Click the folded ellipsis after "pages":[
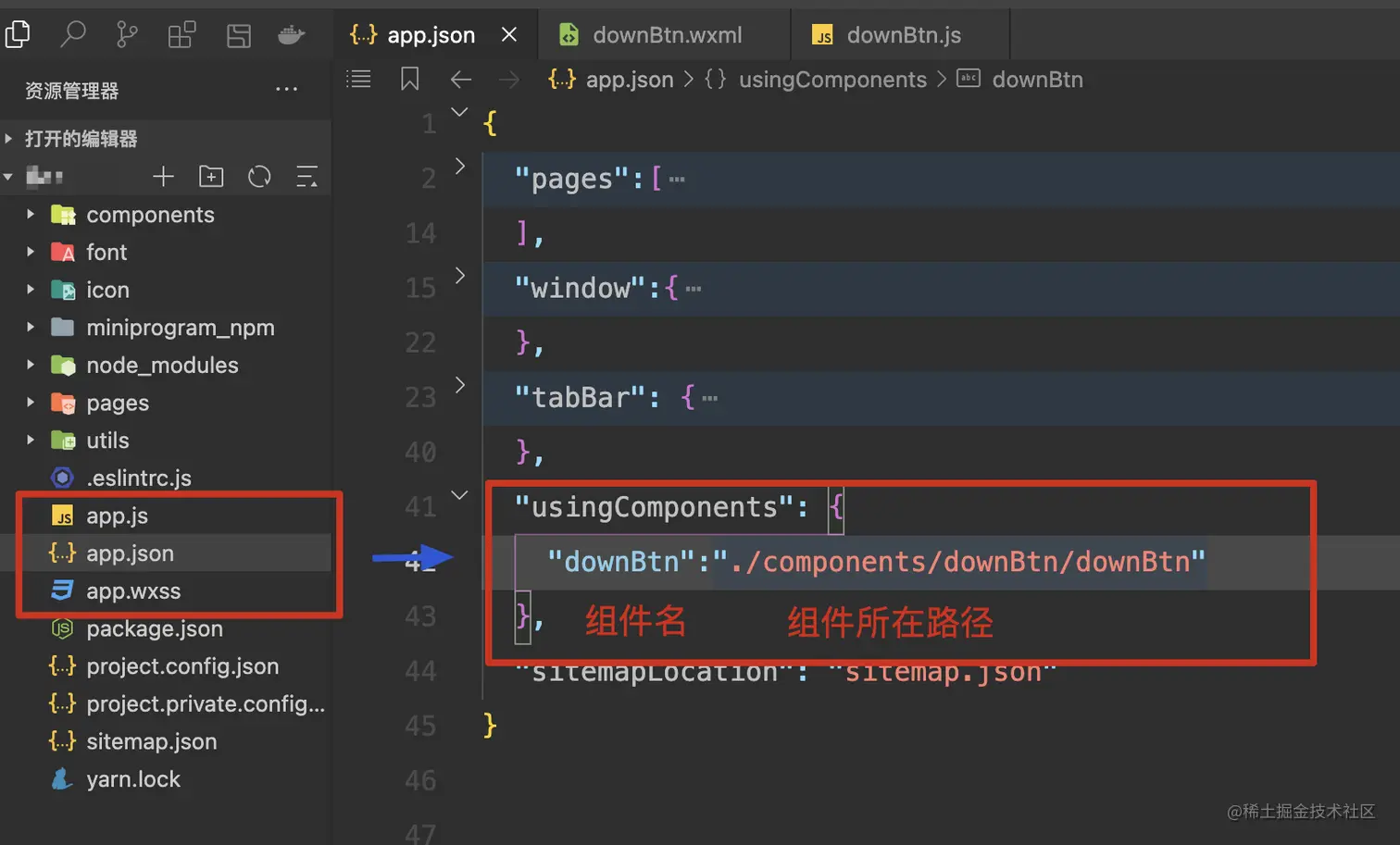Image resolution: width=1400 pixels, height=845 pixels. (x=677, y=180)
